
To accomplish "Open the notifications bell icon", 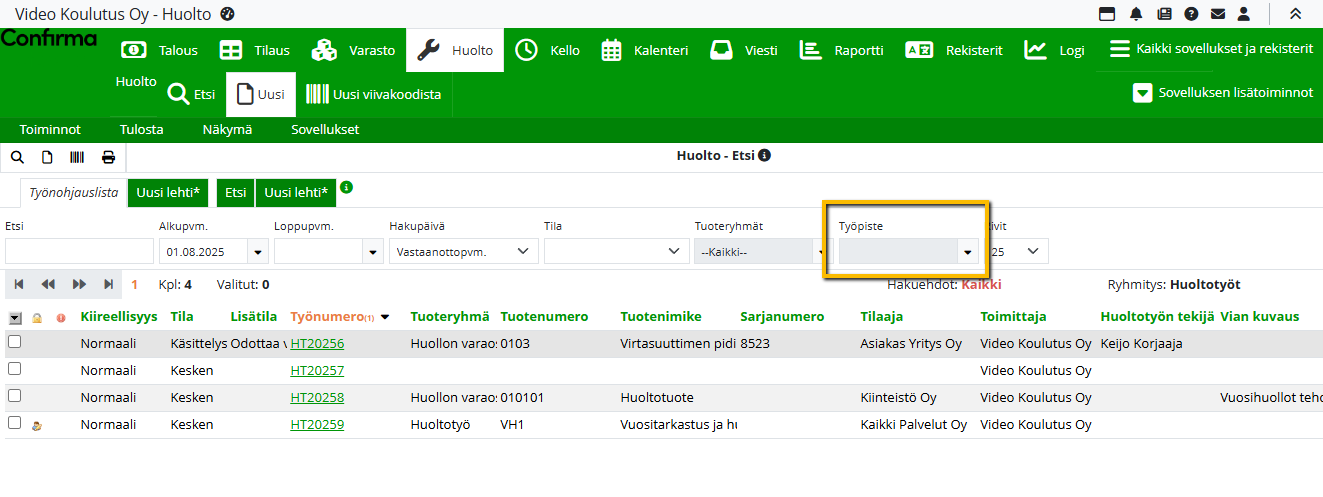I will (1136, 14).
